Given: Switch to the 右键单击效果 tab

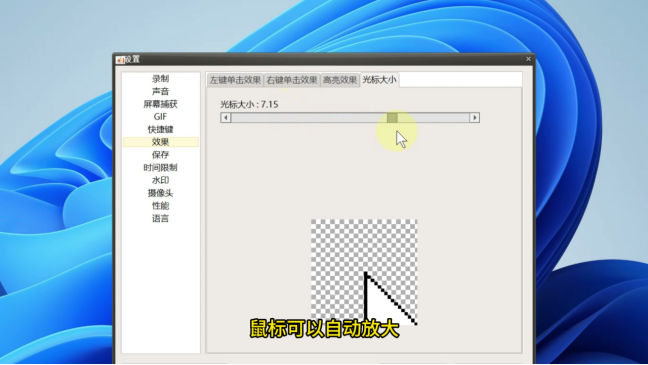Looking at the screenshot, I should coord(292,80).
